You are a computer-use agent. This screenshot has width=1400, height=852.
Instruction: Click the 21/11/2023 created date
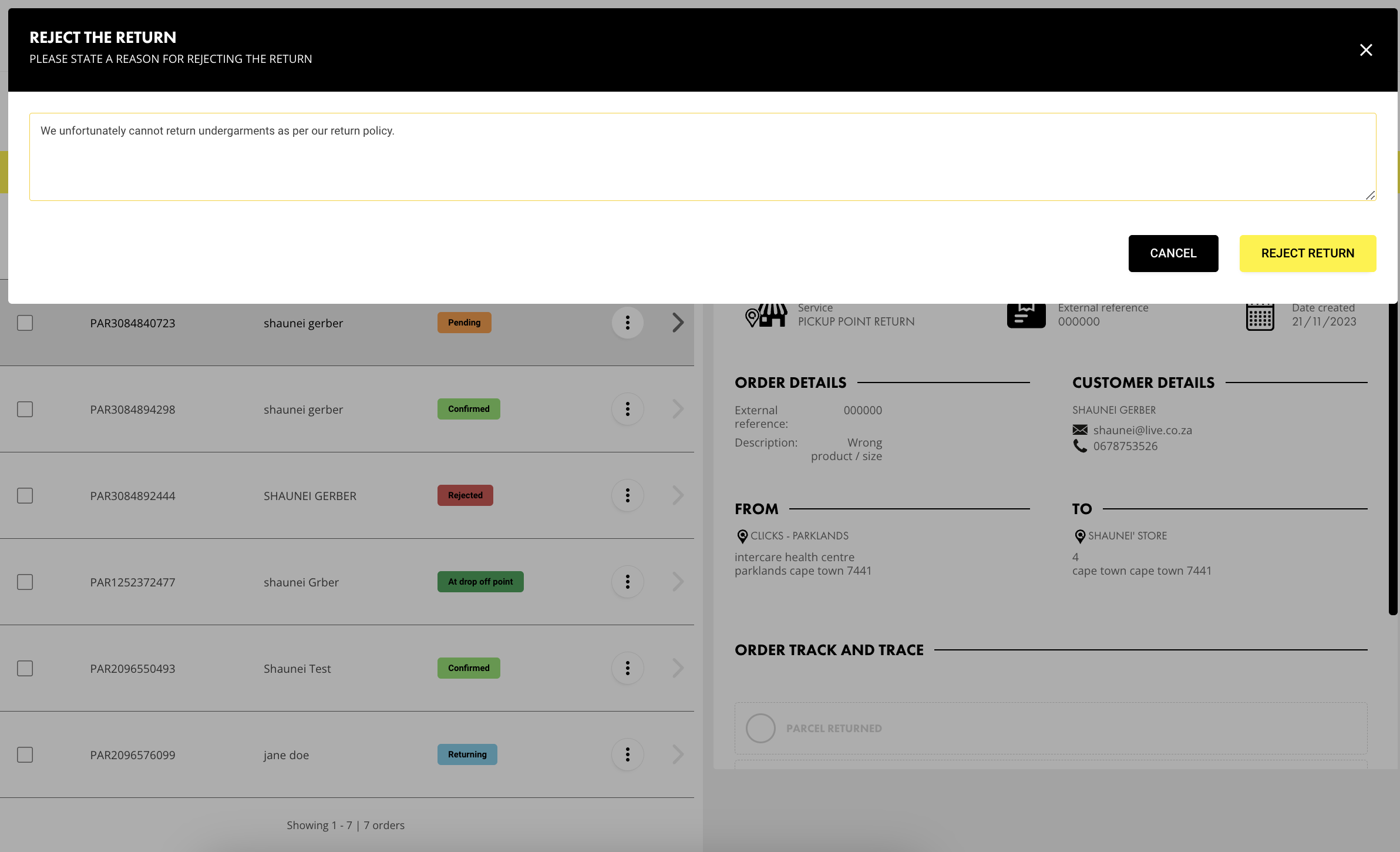click(x=1324, y=321)
